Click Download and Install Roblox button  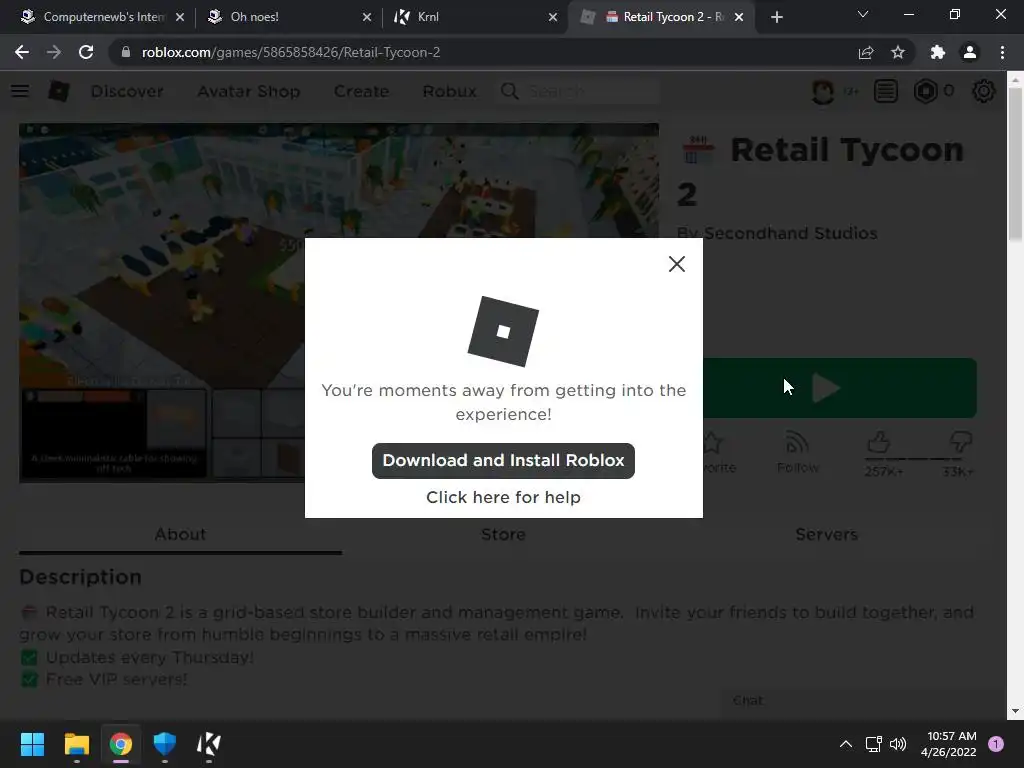(503, 460)
